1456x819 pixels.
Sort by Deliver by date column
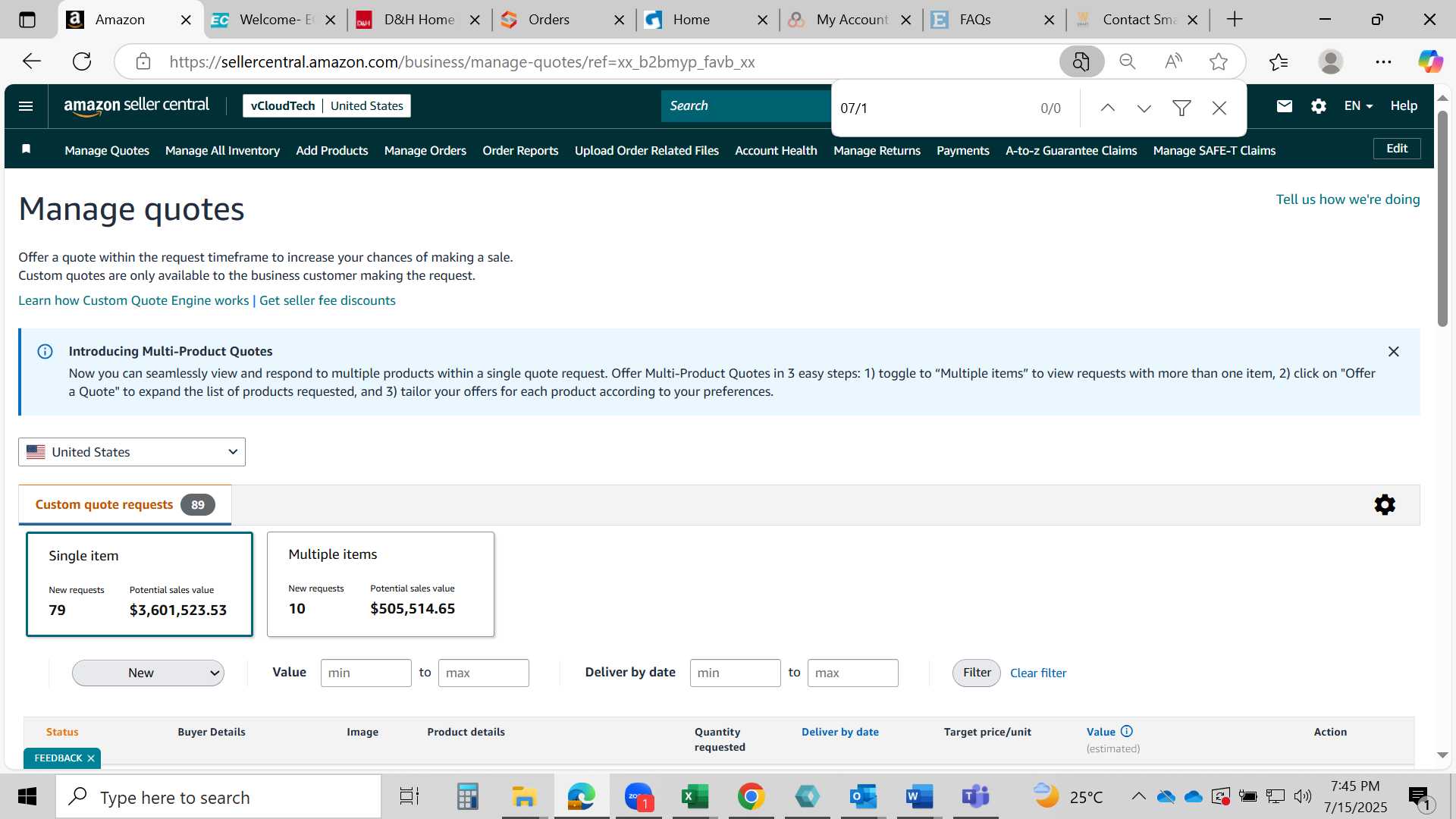pos(839,732)
